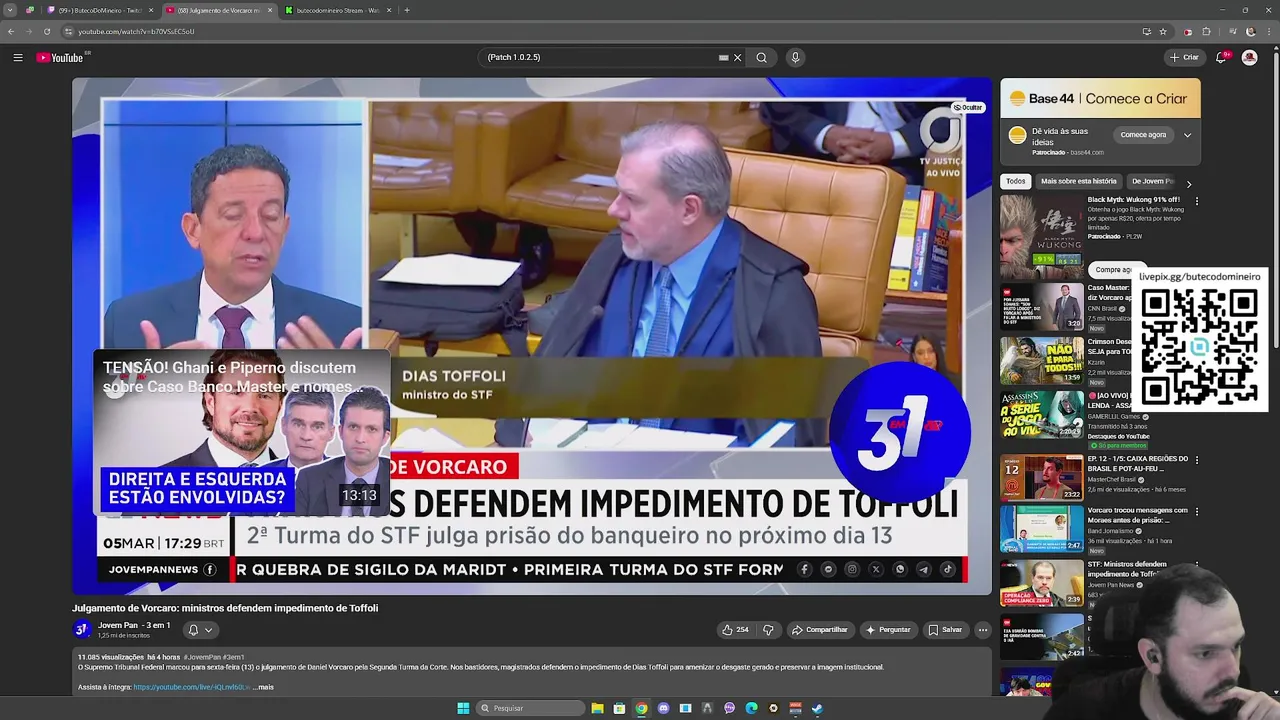The width and height of the screenshot is (1280, 720).
Task: Install app icon in address bar
Action: point(1146,32)
